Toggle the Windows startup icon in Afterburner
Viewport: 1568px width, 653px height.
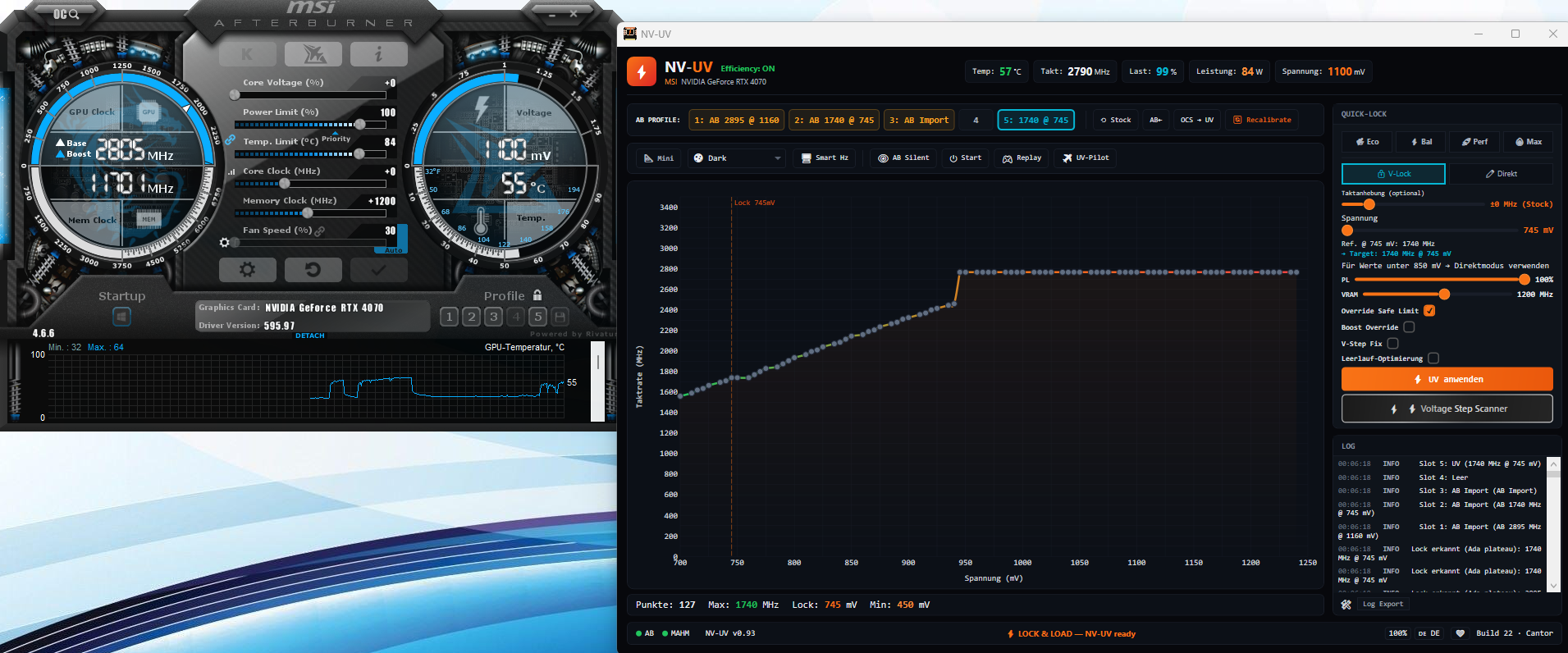121,316
